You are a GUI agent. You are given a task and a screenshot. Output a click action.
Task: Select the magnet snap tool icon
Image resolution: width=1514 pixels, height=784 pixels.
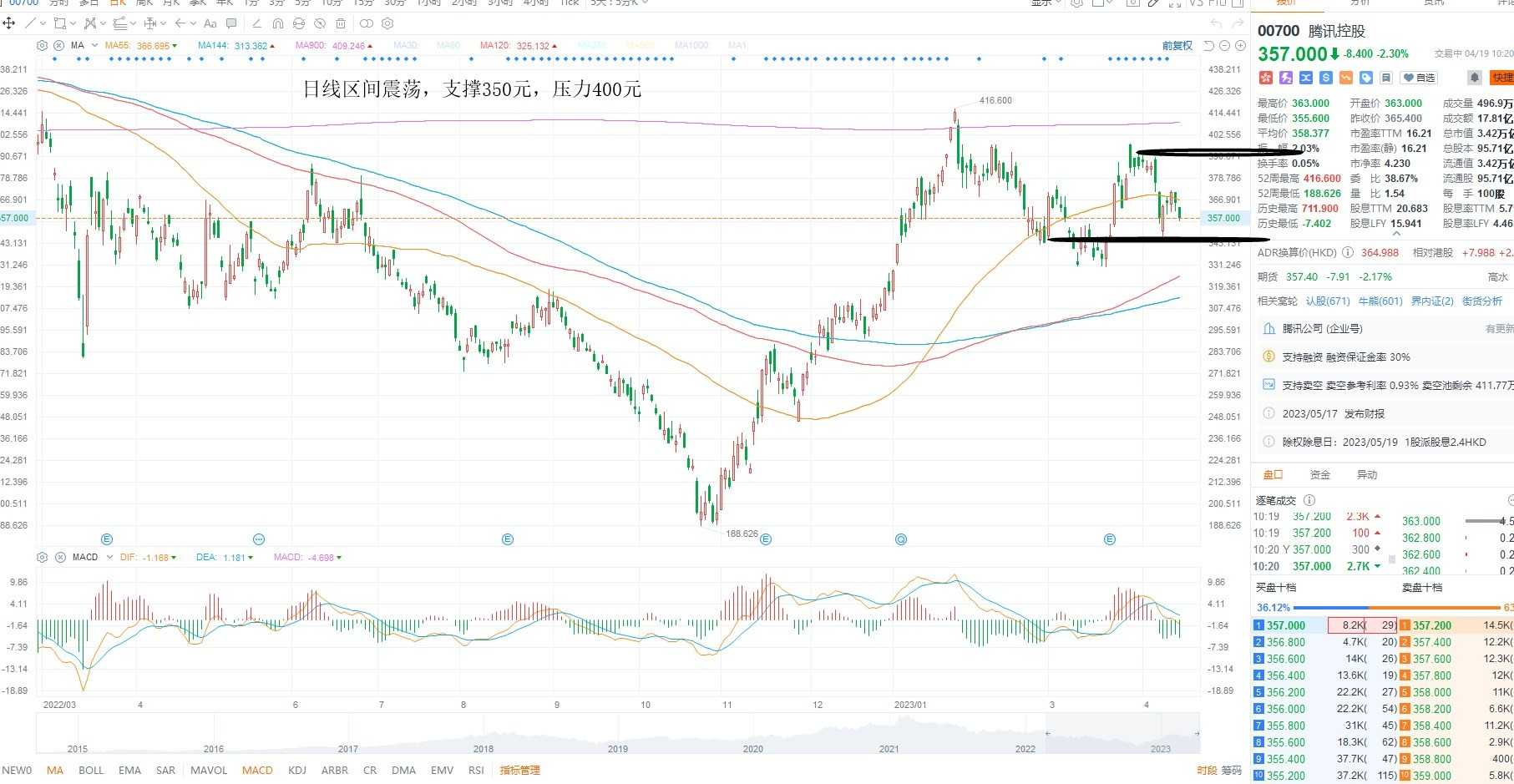pyautogui.click(x=278, y=23)
